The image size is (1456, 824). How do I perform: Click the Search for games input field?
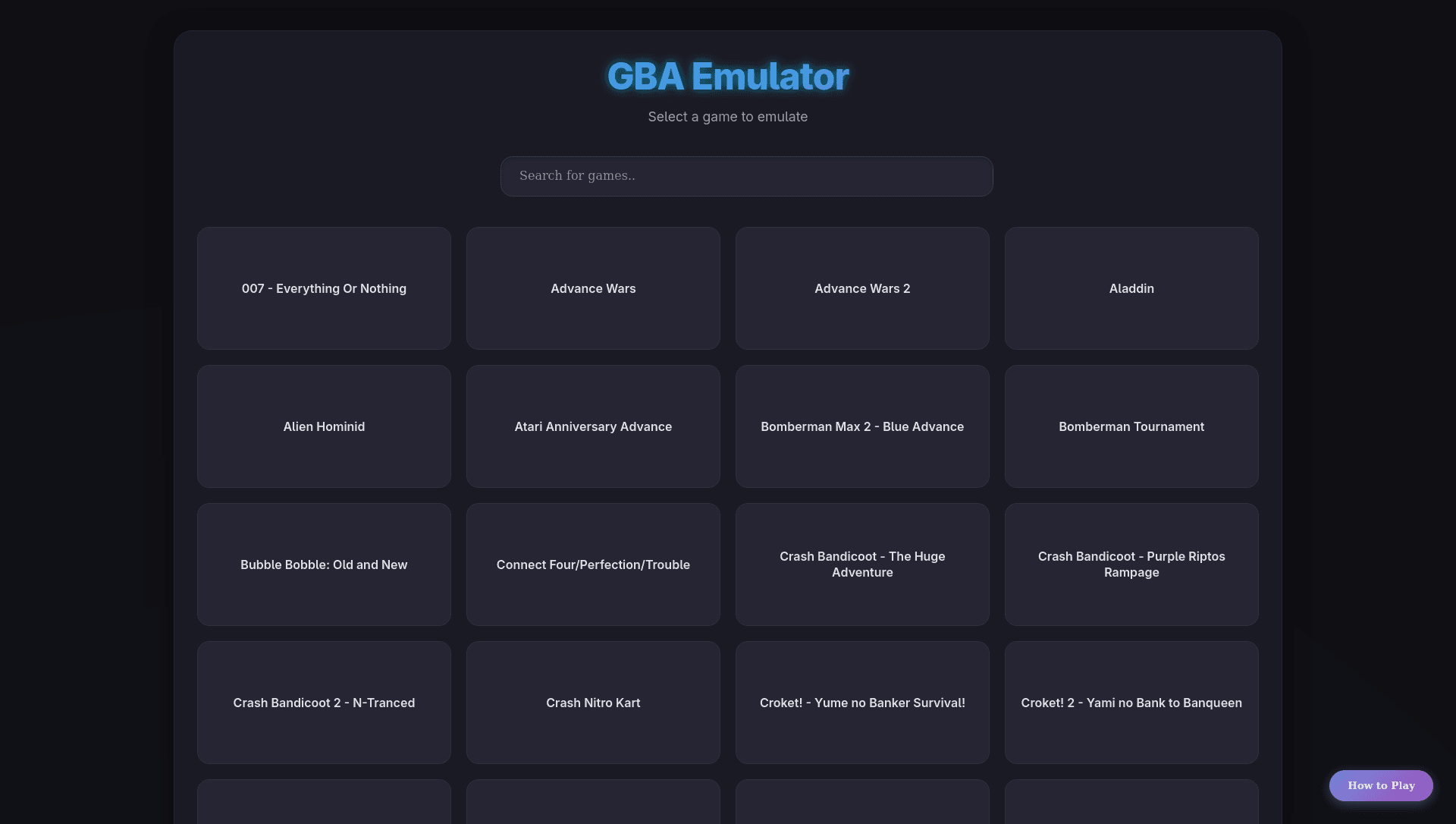pos(746,176)
